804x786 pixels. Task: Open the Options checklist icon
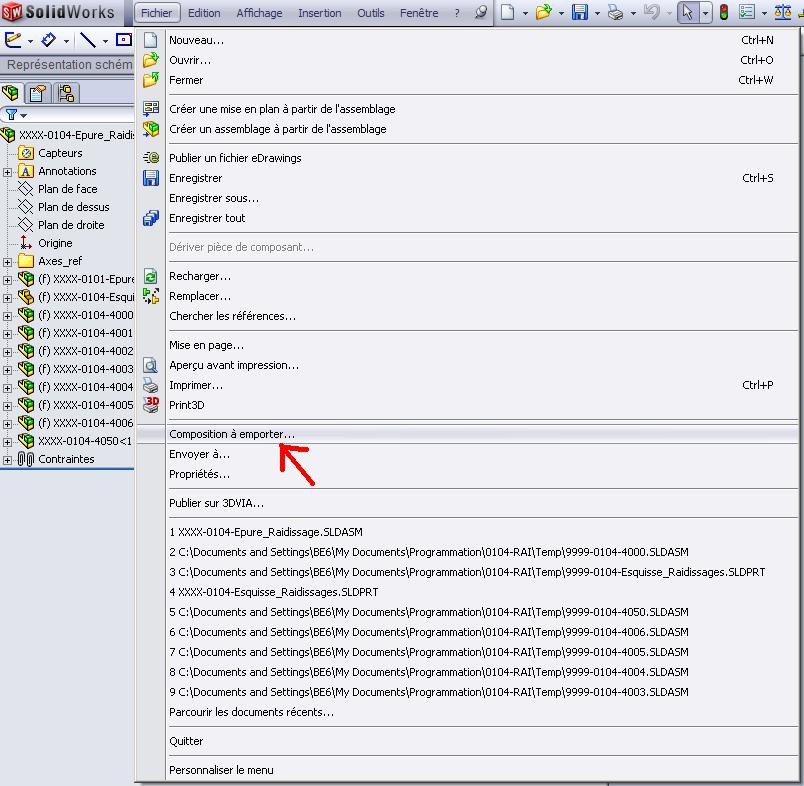point(747,12)
